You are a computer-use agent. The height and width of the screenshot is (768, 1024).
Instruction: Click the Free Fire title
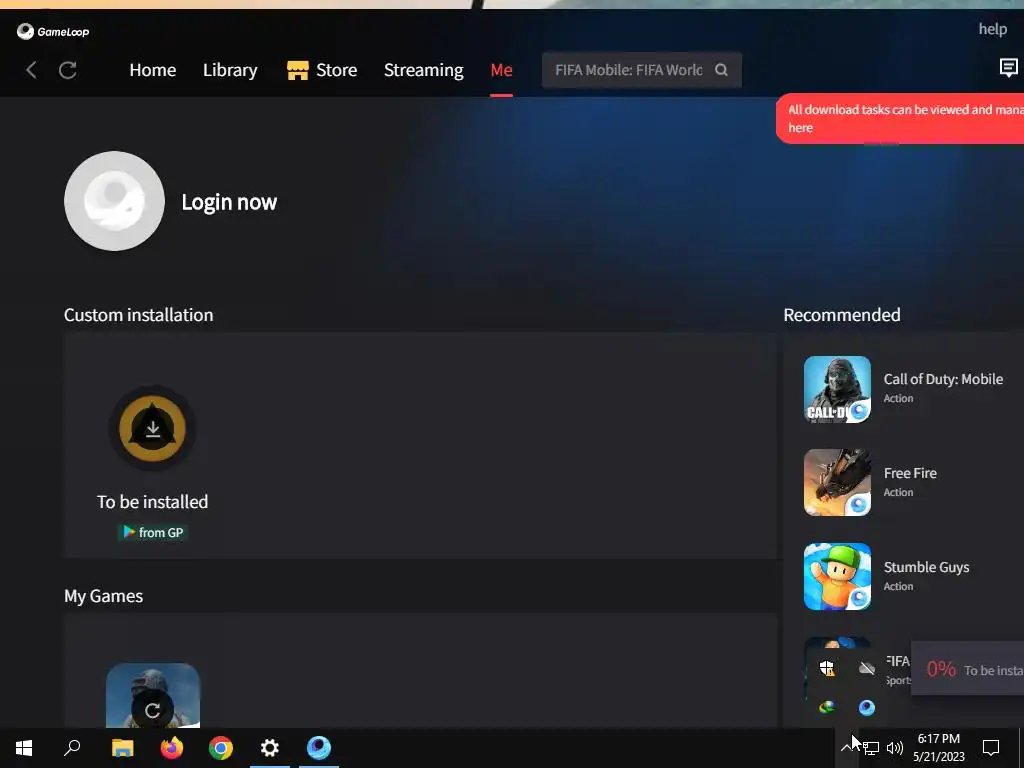tap(910, 473)
